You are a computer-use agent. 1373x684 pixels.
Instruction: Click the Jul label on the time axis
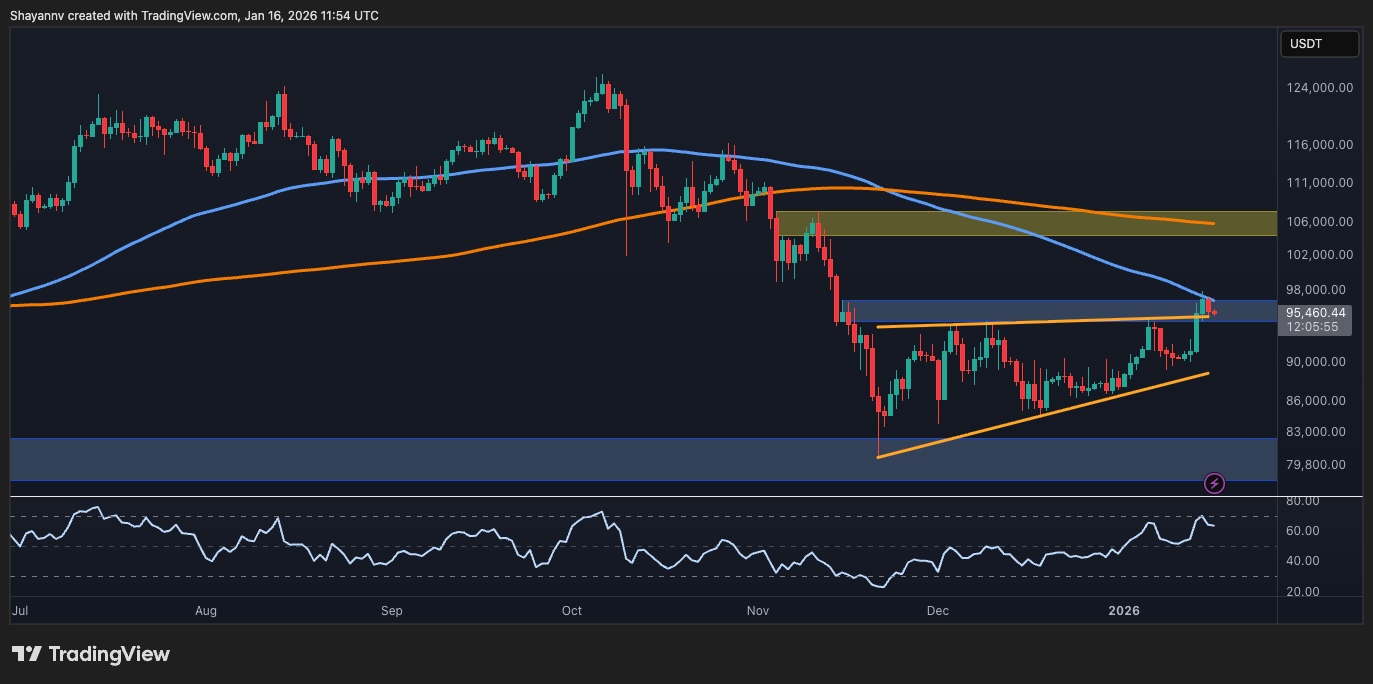pos(20,610)
